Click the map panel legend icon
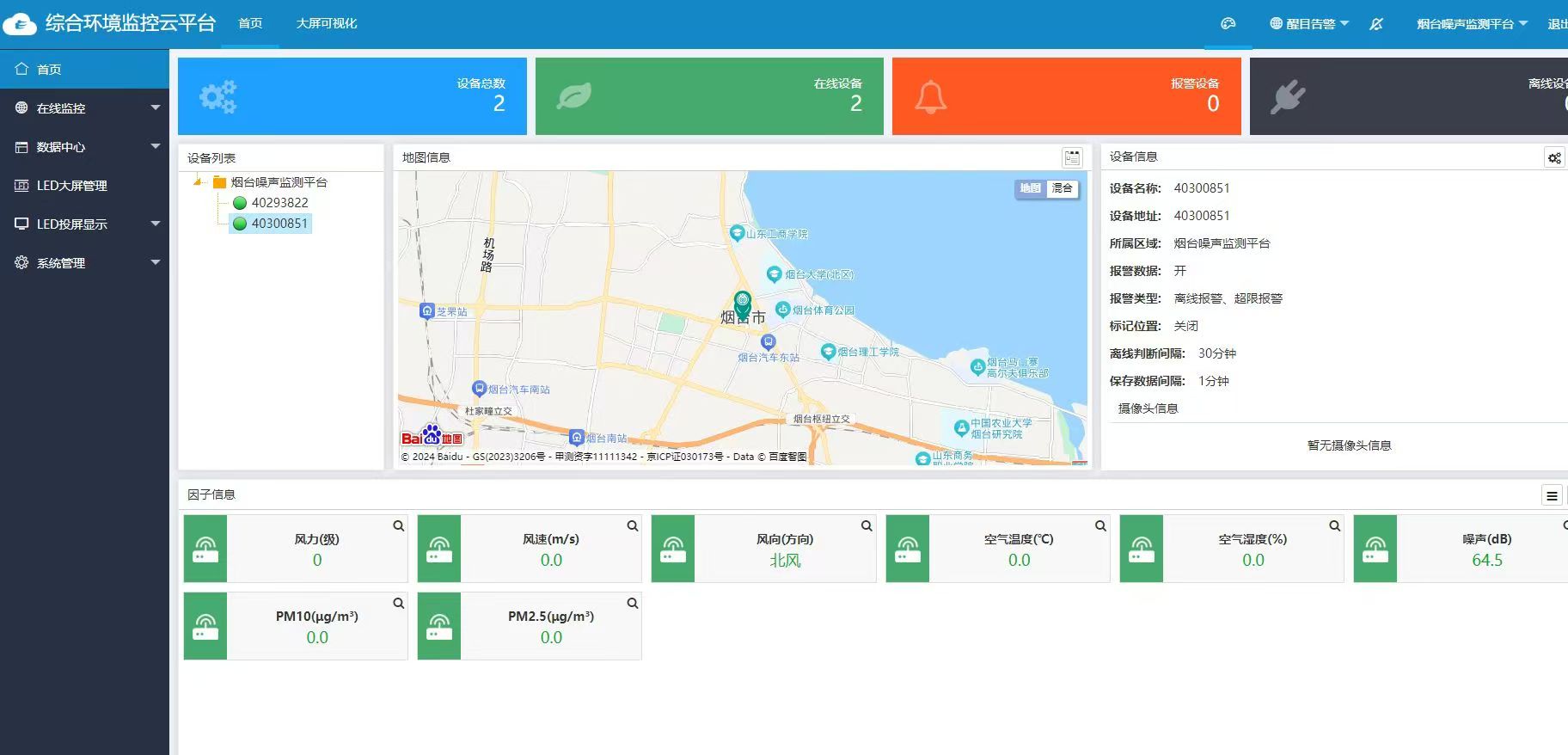 1072,157
